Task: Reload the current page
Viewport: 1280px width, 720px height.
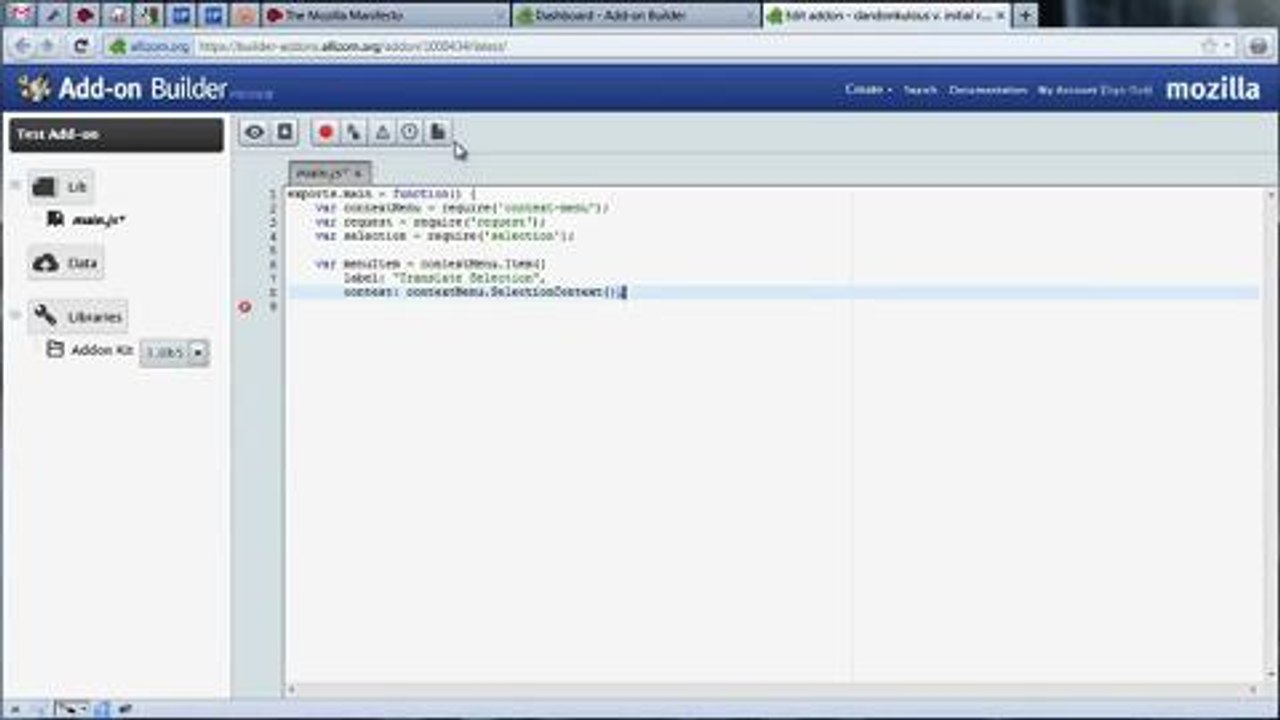Action: [82, 46]
